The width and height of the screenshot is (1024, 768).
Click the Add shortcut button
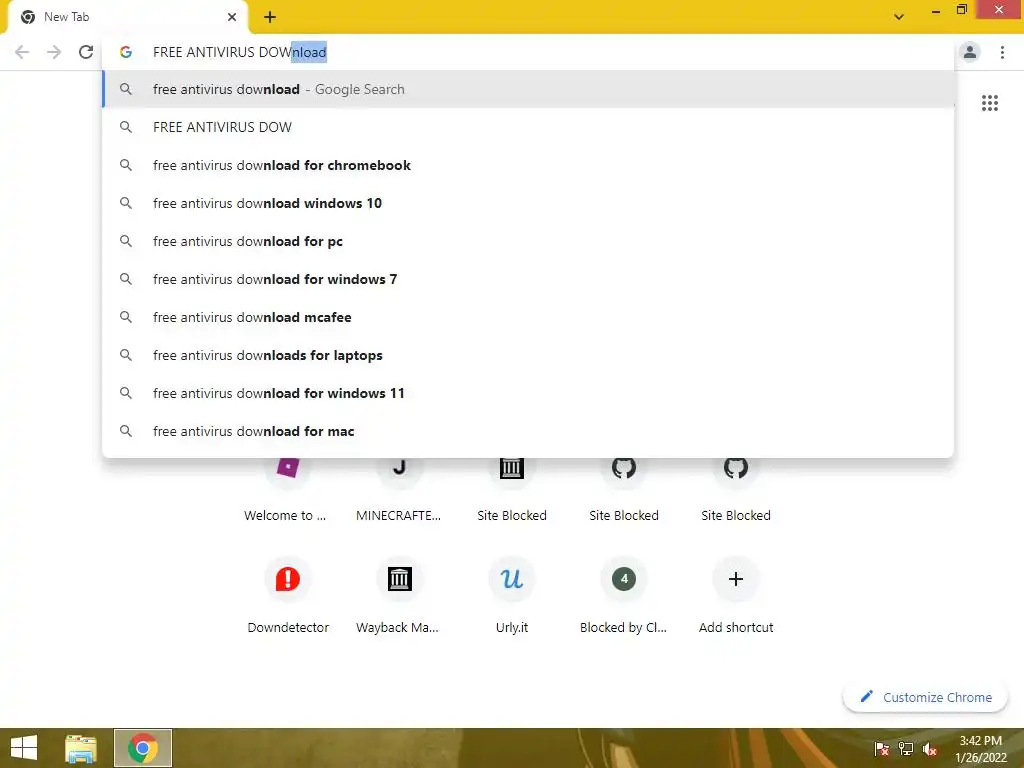(x=736, y=597)
